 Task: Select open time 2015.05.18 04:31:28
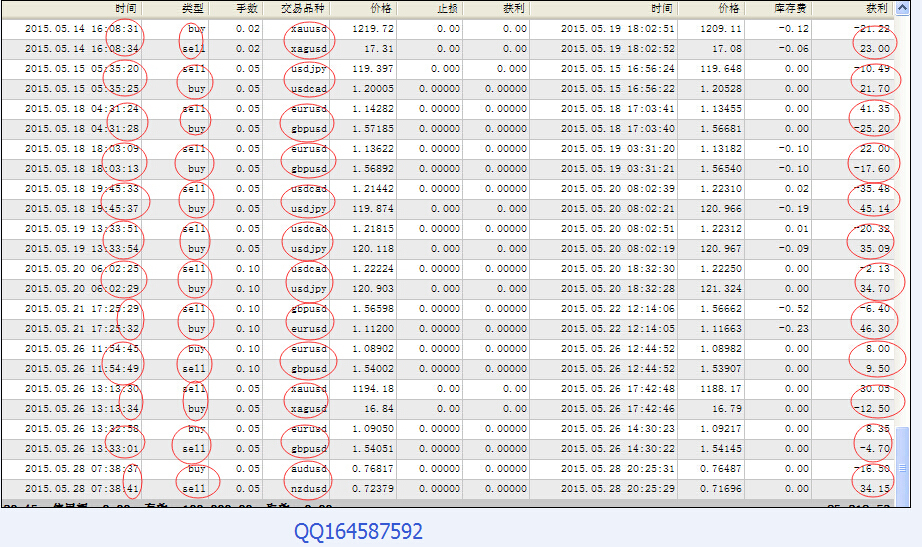(82, 129)
